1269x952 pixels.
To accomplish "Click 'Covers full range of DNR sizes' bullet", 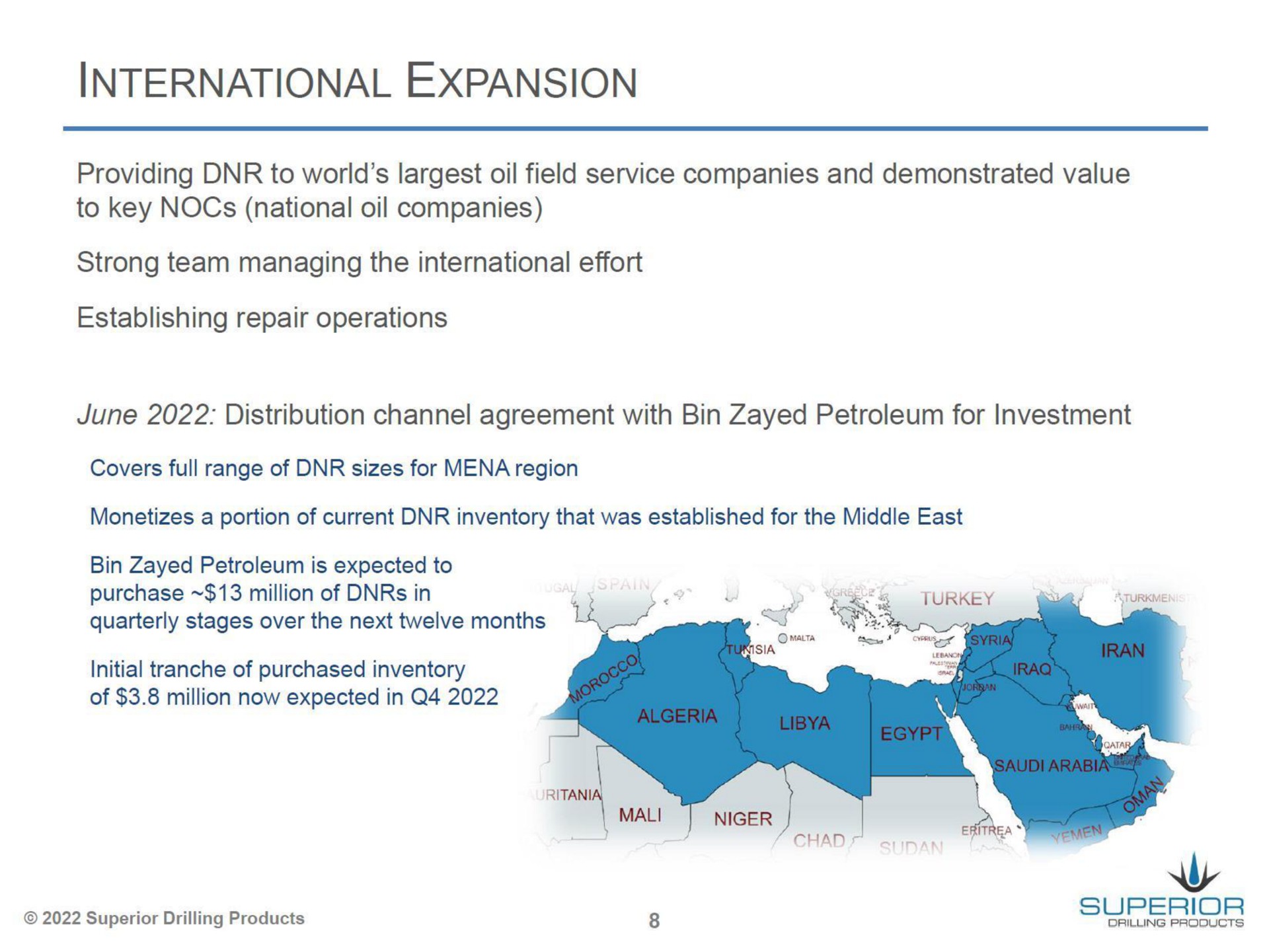I will (334, 469).
